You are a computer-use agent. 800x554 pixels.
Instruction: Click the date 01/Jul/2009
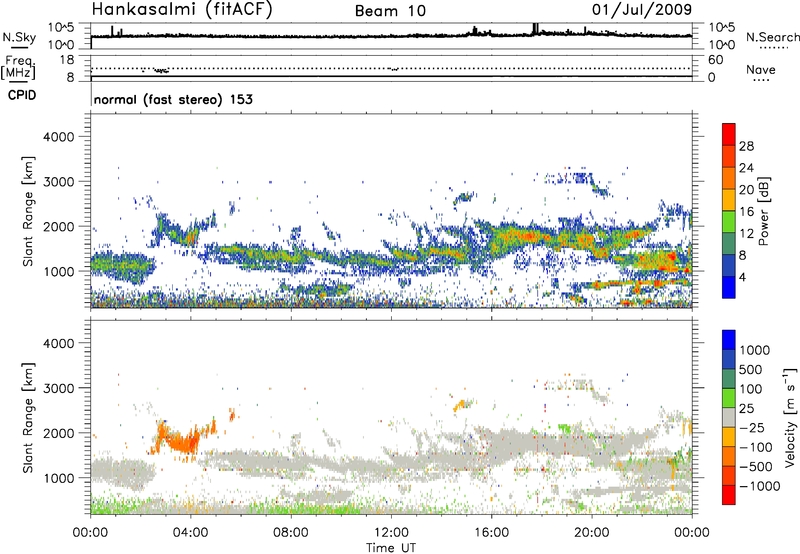click(642, 10)
